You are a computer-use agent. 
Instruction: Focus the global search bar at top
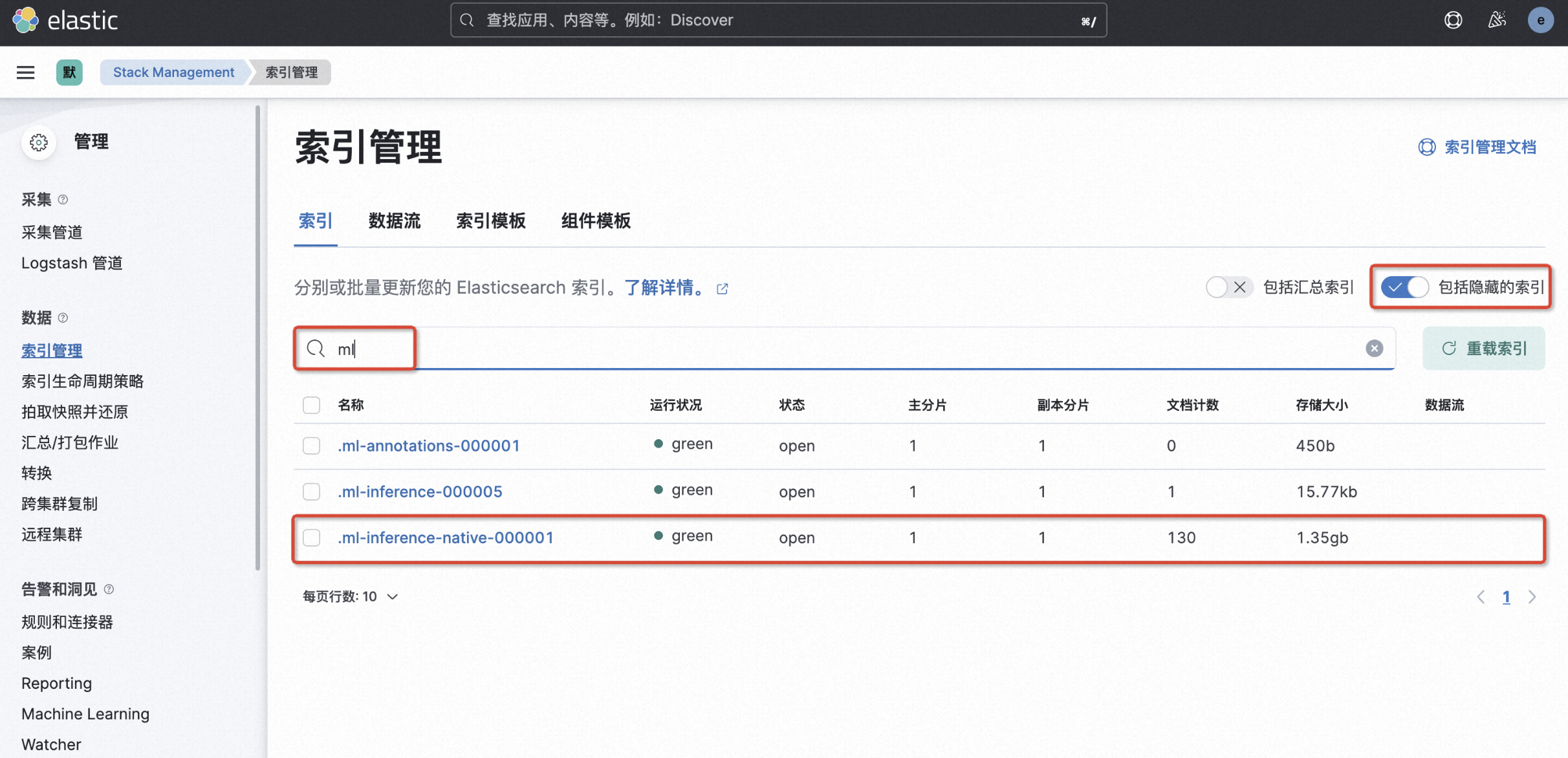(x=778, y=21)
